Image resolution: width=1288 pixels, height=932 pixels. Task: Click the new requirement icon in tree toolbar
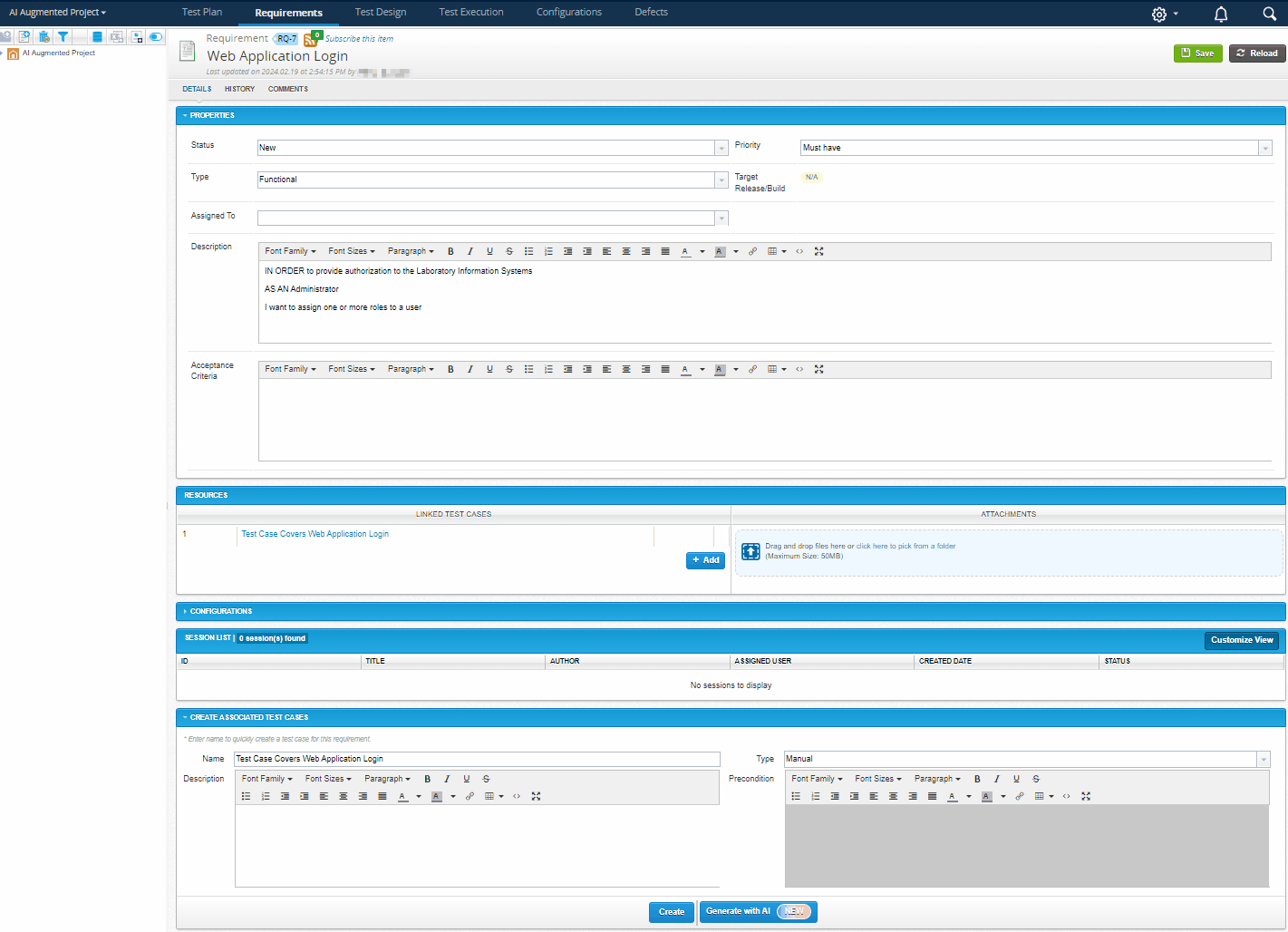[x=24, y=37]
